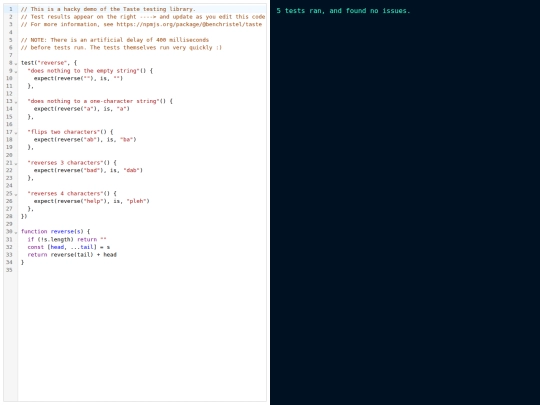Viewport: 540px width, 405px height.
Task: Click on the "reverses 3 characters" test name
Action: (65, 163)
